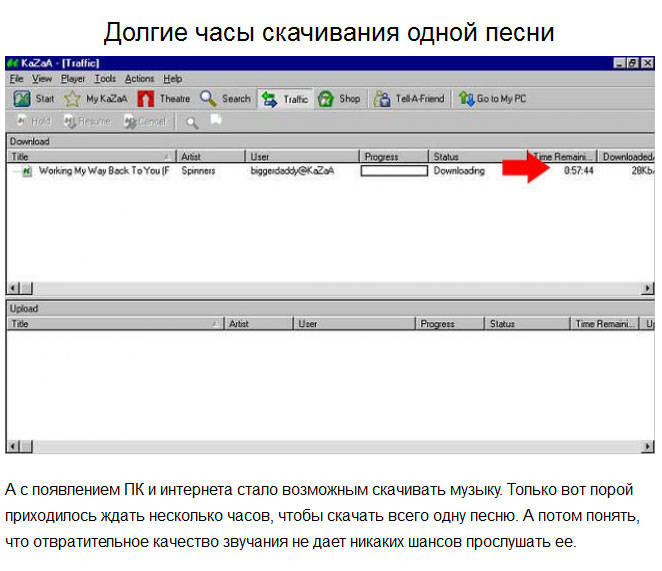
Task: Click the Start toolbar icon
Action: click(23, 99)
